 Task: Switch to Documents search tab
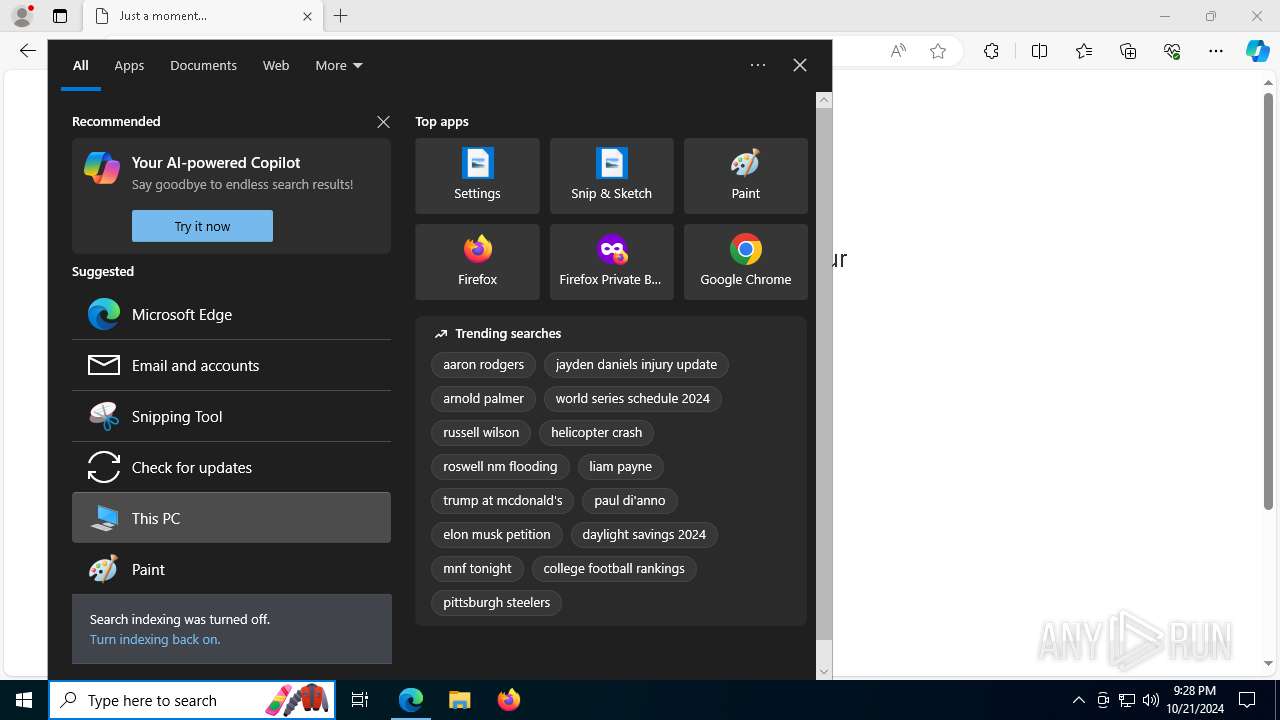click(x=203, y=65)
